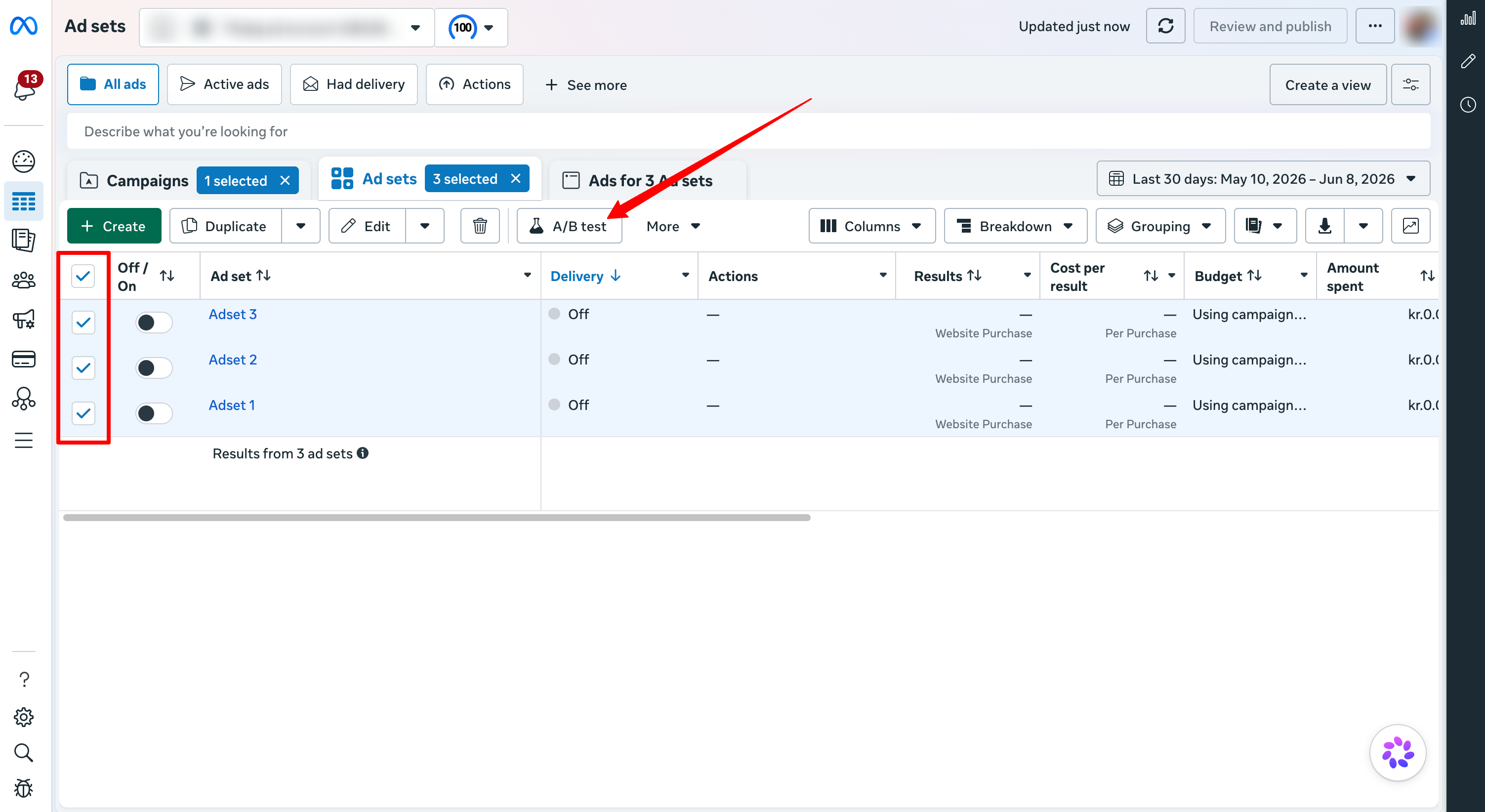Open Search magnifier in sidebar
1485x812 pixels.
(24, 753)
